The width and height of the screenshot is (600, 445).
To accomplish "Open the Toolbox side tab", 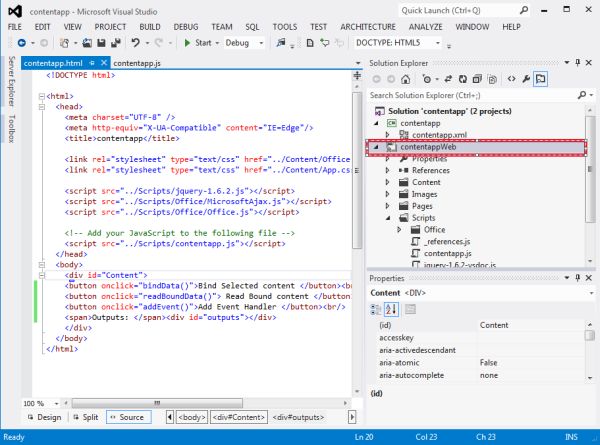I will point(11,129).
